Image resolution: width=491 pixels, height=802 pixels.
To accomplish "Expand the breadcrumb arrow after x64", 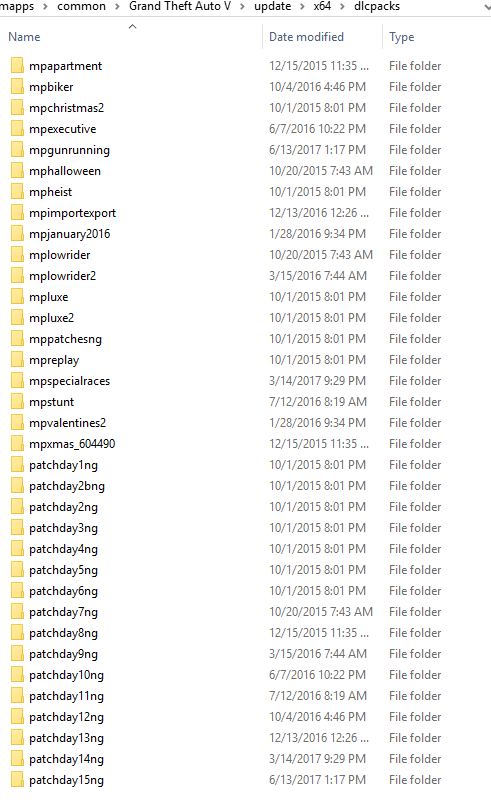I will tap(342, 7).
